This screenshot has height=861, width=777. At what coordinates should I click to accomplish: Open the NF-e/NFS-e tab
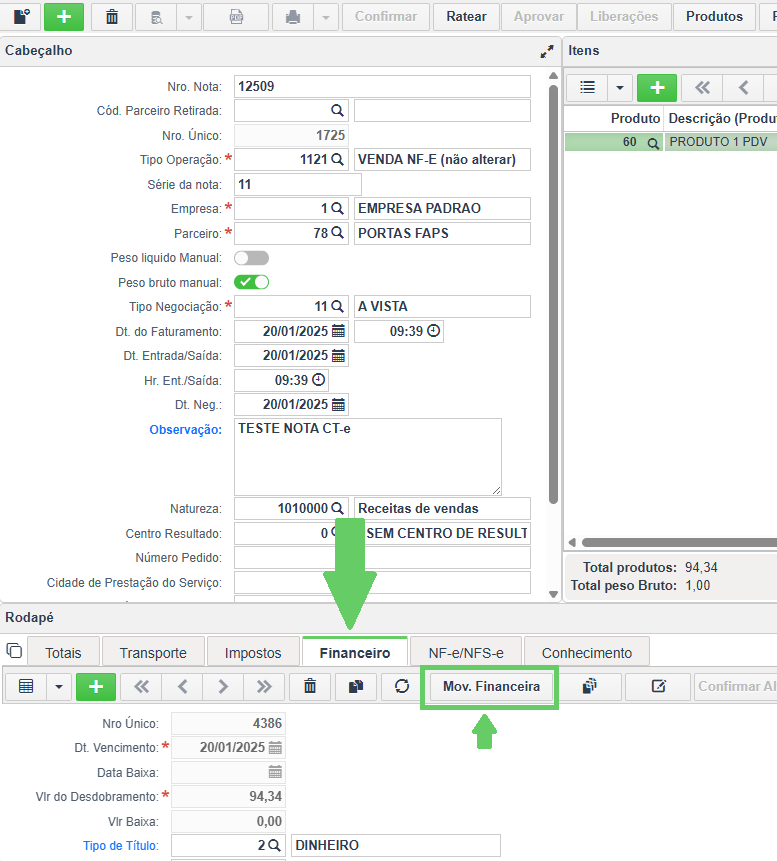(x=466, y=652)
